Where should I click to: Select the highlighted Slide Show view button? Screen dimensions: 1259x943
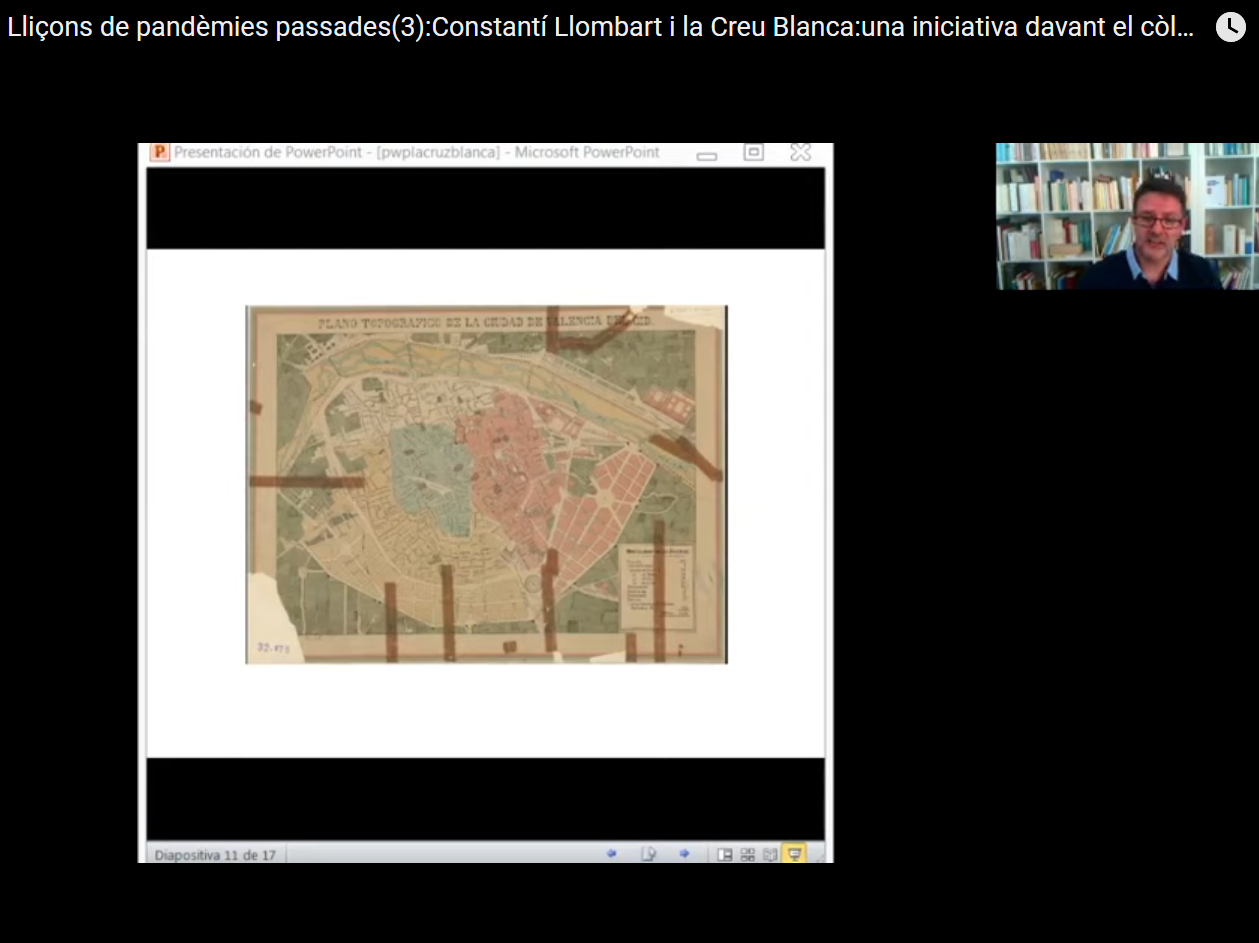(794, 855)
